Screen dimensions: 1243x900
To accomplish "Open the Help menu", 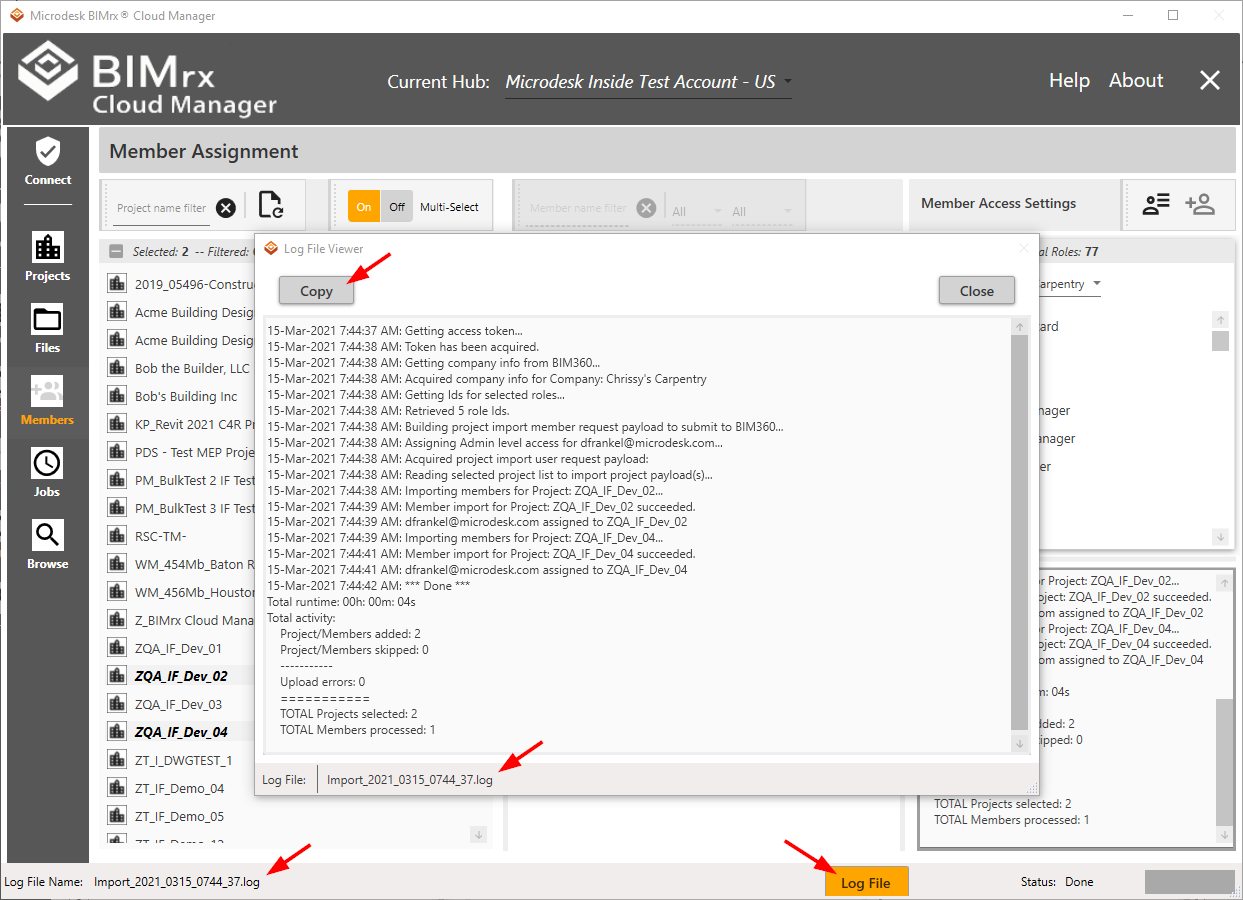I will click(1069, 81).
